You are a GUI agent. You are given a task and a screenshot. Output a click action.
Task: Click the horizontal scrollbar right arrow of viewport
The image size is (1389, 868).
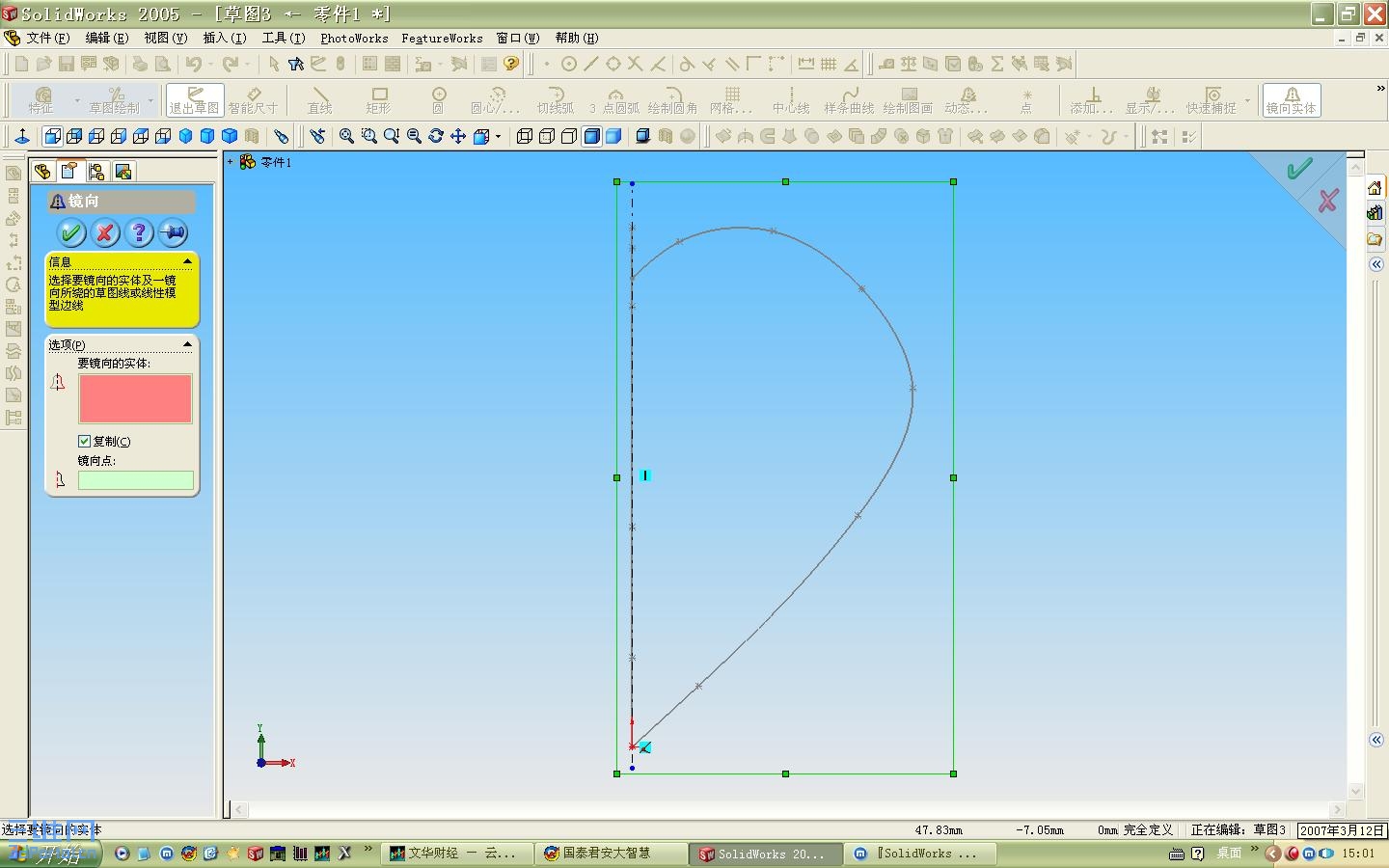(1337, 809)
